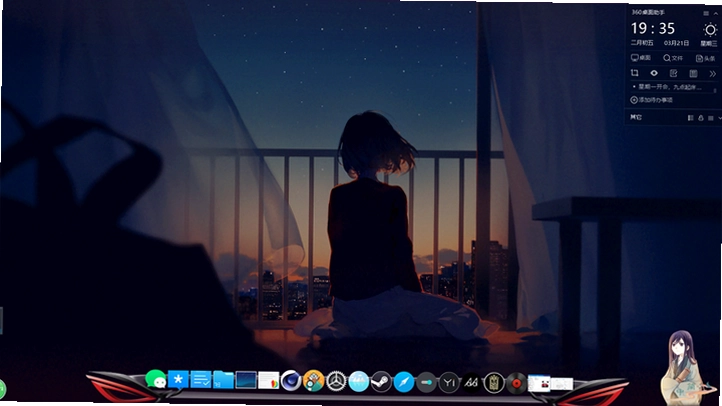Open the YI app icon in dock
The image size is (722, 406).
coord(449,383)
